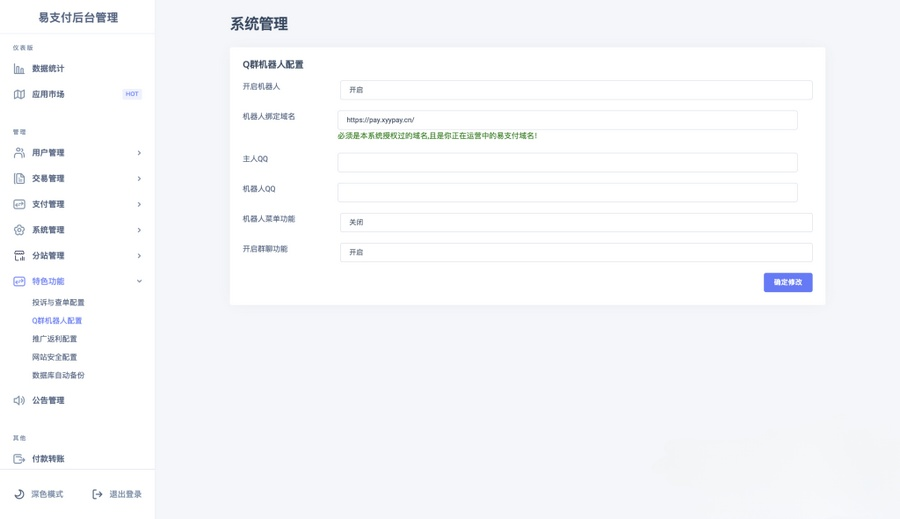Image resolution: width=900 pixels, height=519 pixels.
Task: Click the 特色功能 icon in the sidebar
Action: click(19, 281)
